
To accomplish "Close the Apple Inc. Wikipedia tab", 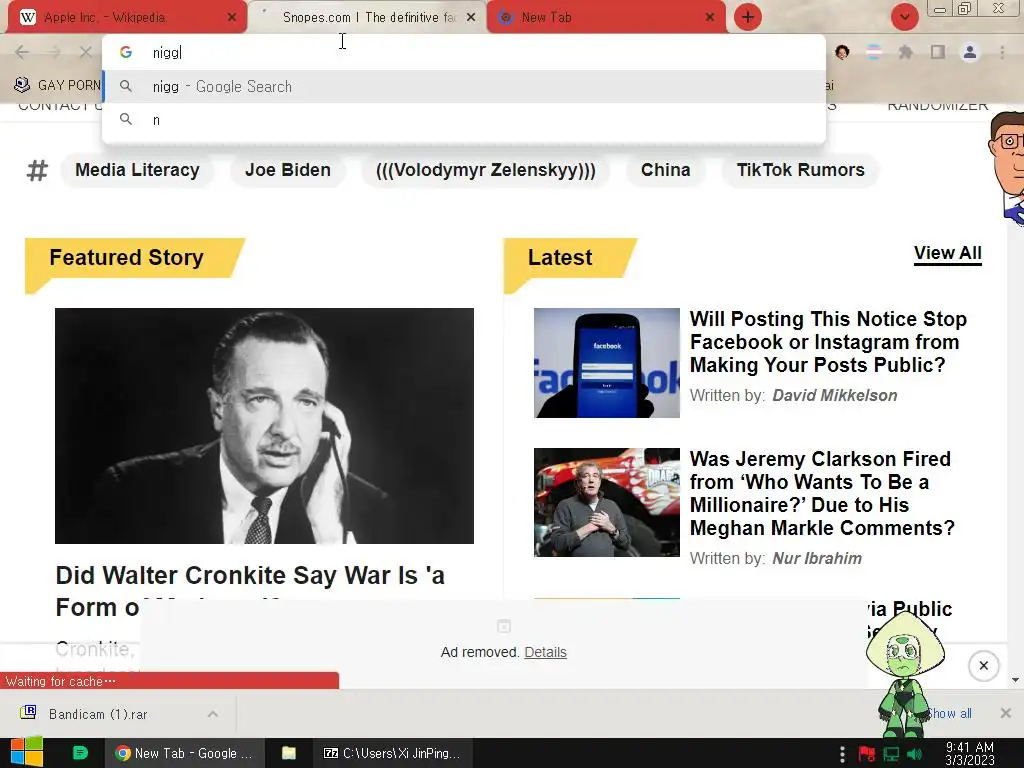I will click(232, 18).
